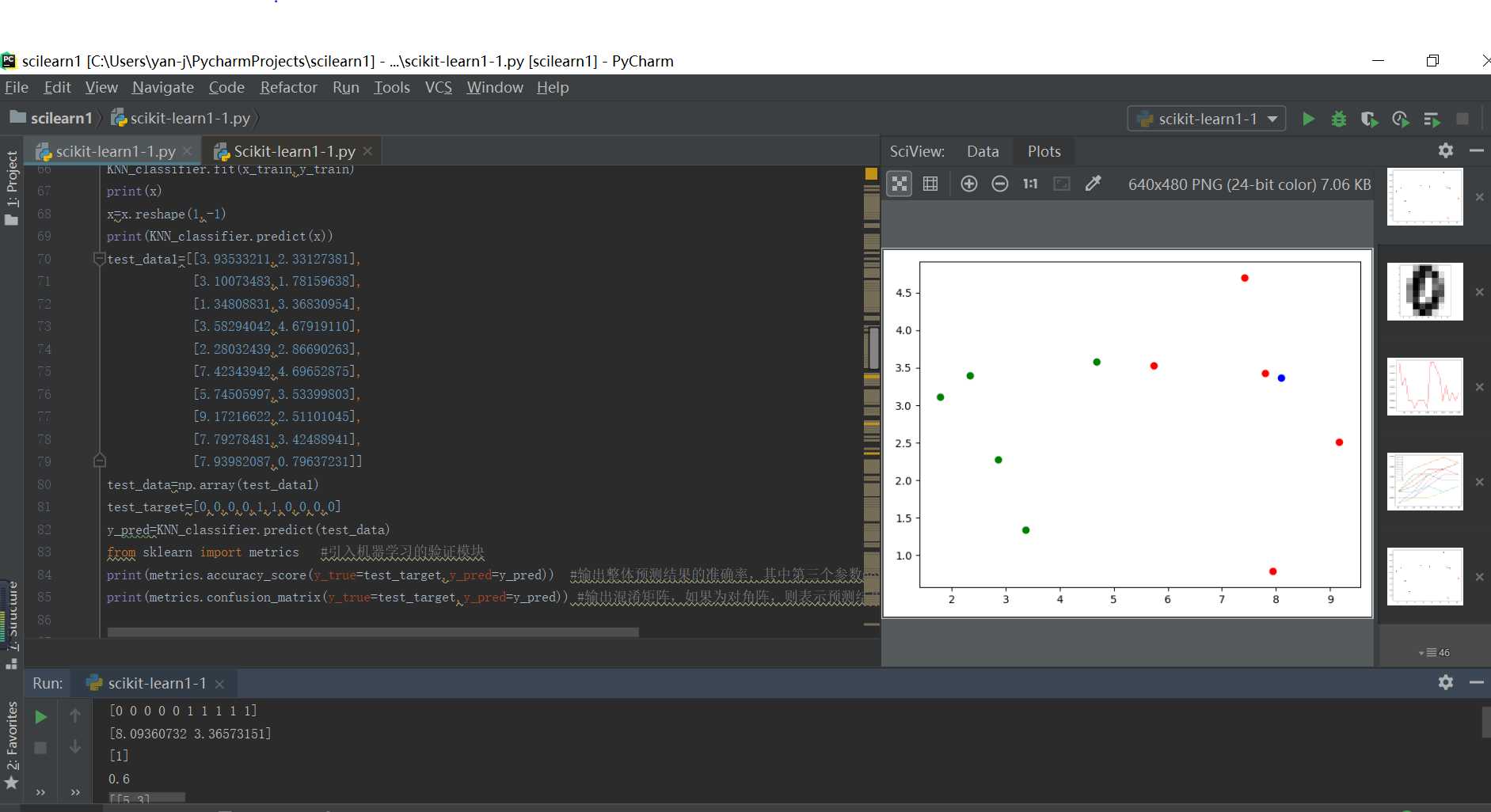Remove the red line chart thumbnail with its X
The image size is (1491, 812).
1479,387
